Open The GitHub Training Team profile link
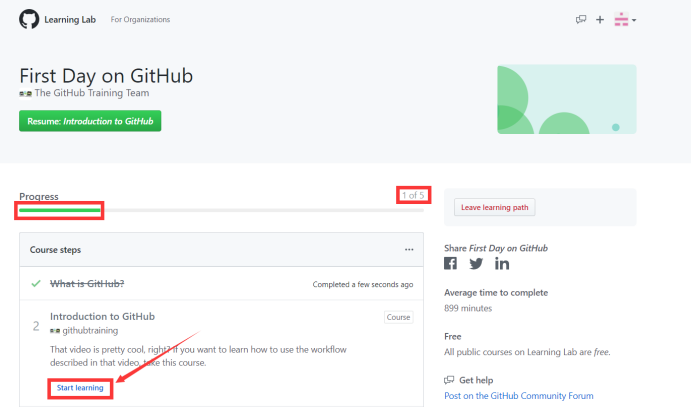This screenshot has width=691, height=408. click(92, 93)
